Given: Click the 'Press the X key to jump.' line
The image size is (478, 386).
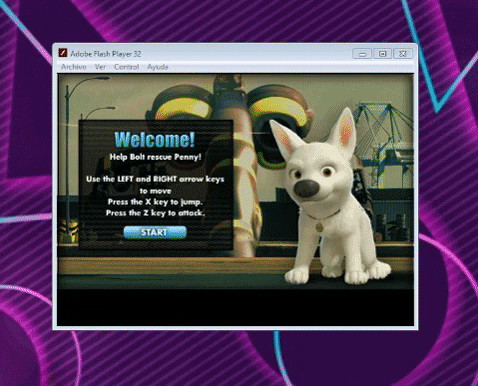Looking at the screenshot, I should coord(155,202).
